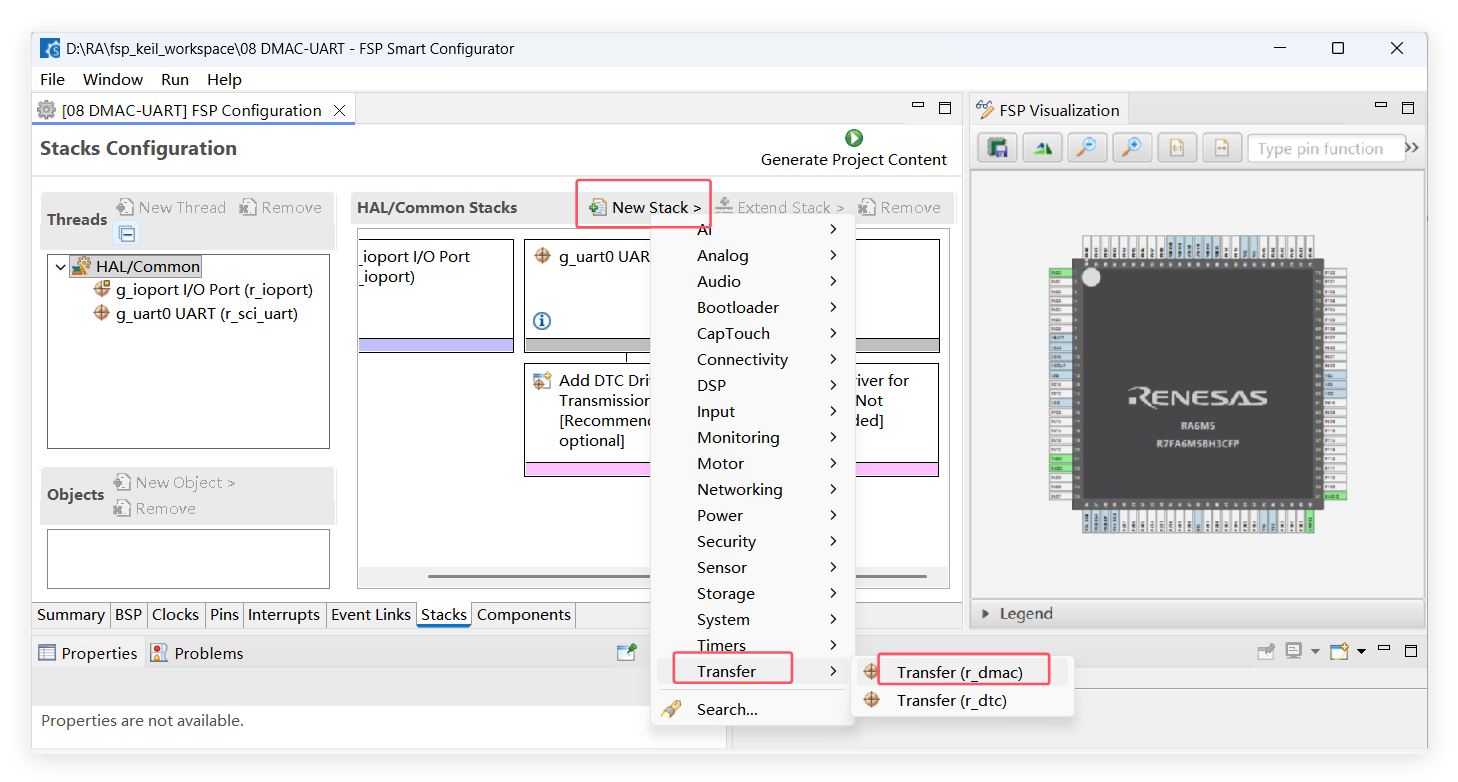The image size is (1458, 782).
Task: Expand the Analog submenu
Action: pos(752,255)
